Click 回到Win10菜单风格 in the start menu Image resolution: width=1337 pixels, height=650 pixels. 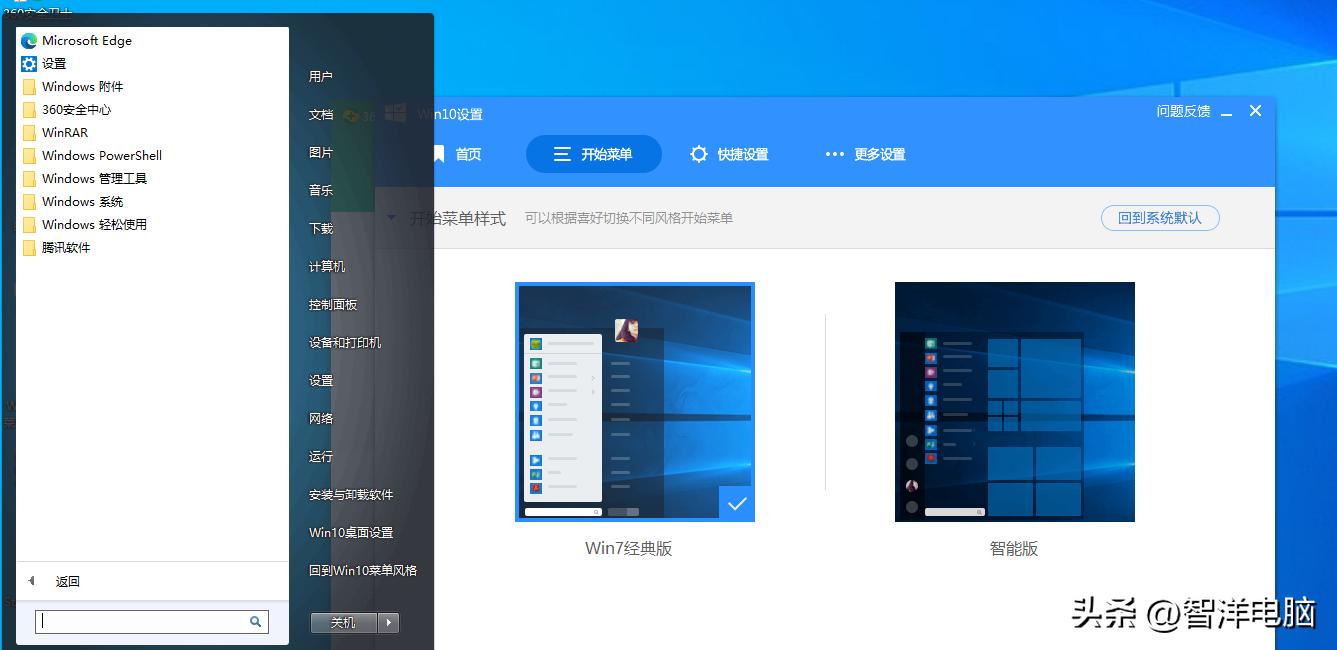[x=362, y=570]
